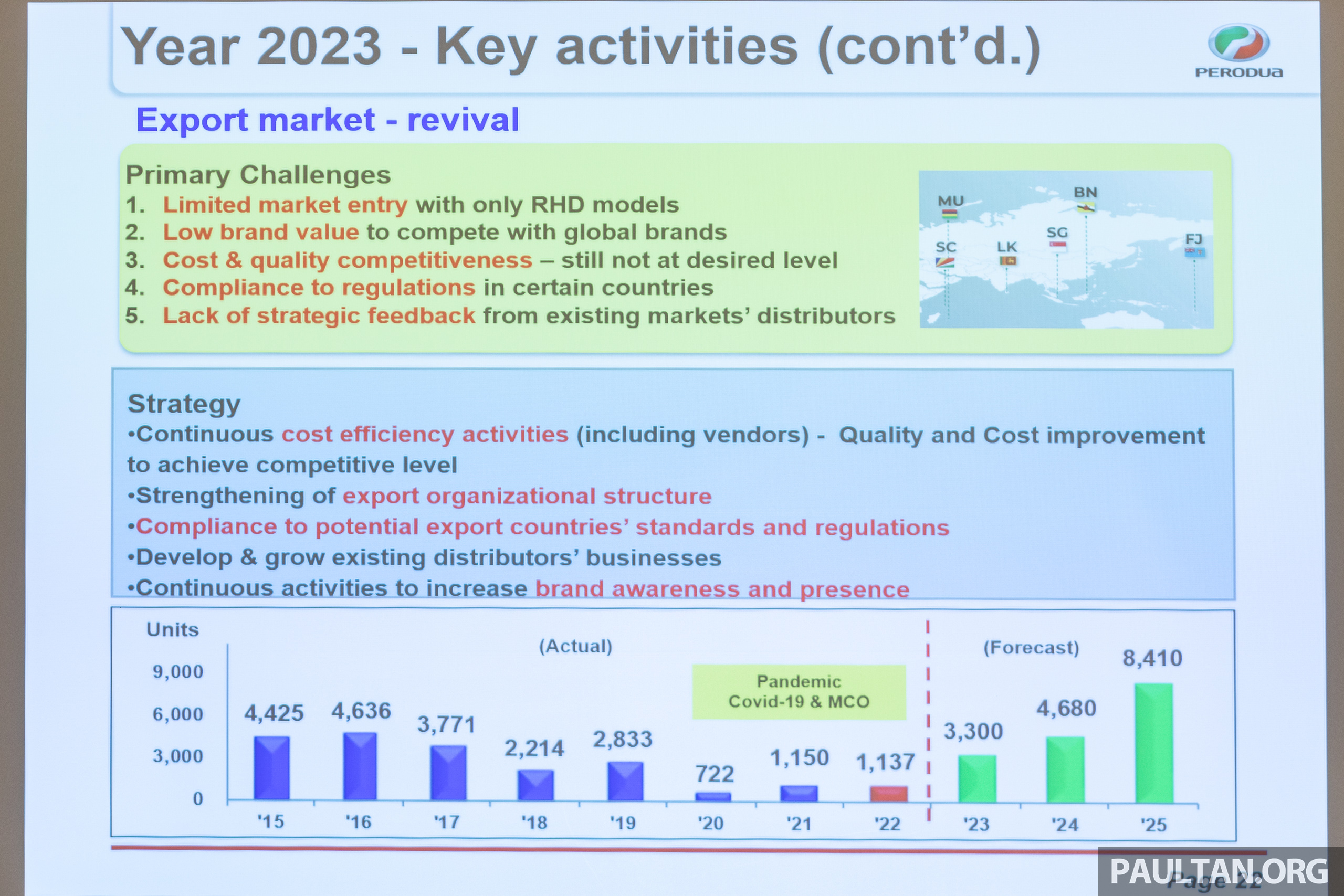Viewport: 1344px width, 896px height.
Task: Click 'Limited market entry' text
Action: (285, 205)
